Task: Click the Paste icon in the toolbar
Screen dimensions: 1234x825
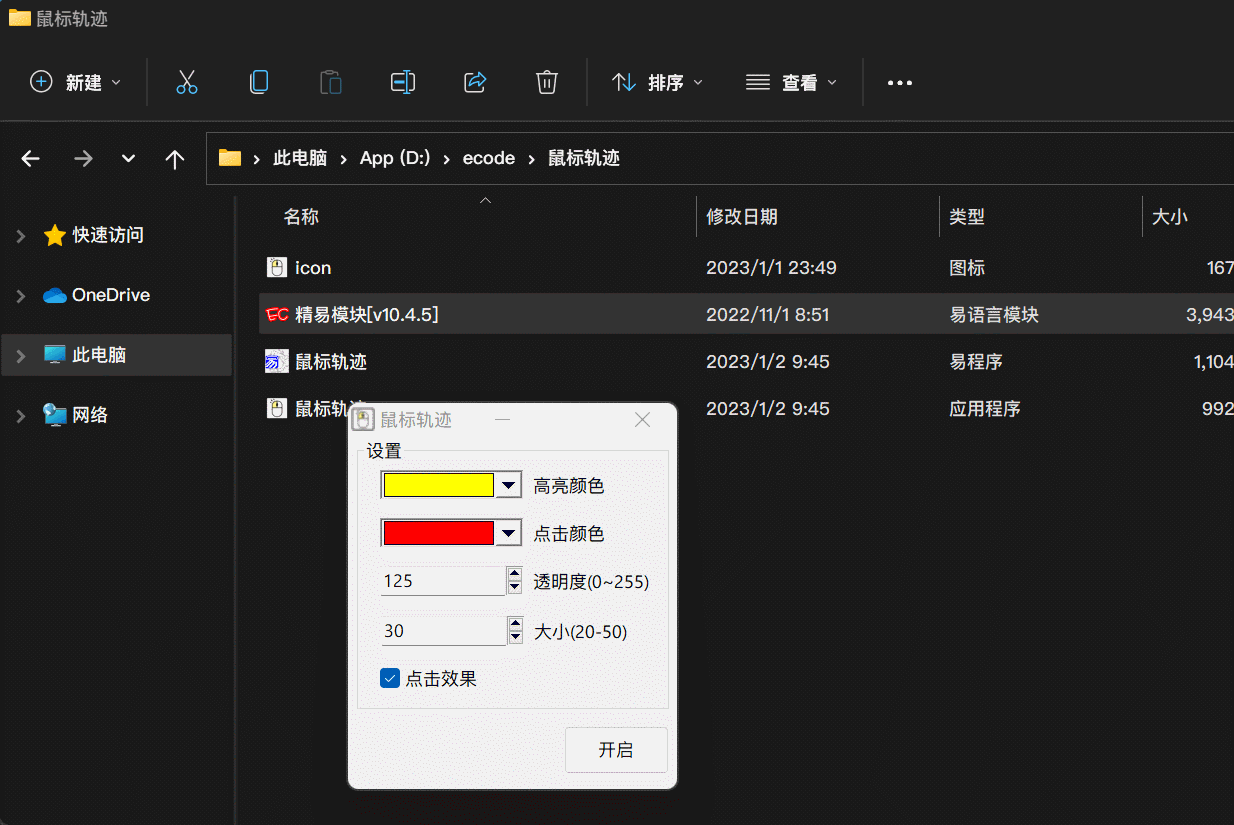Action: (x=331, y=82)
